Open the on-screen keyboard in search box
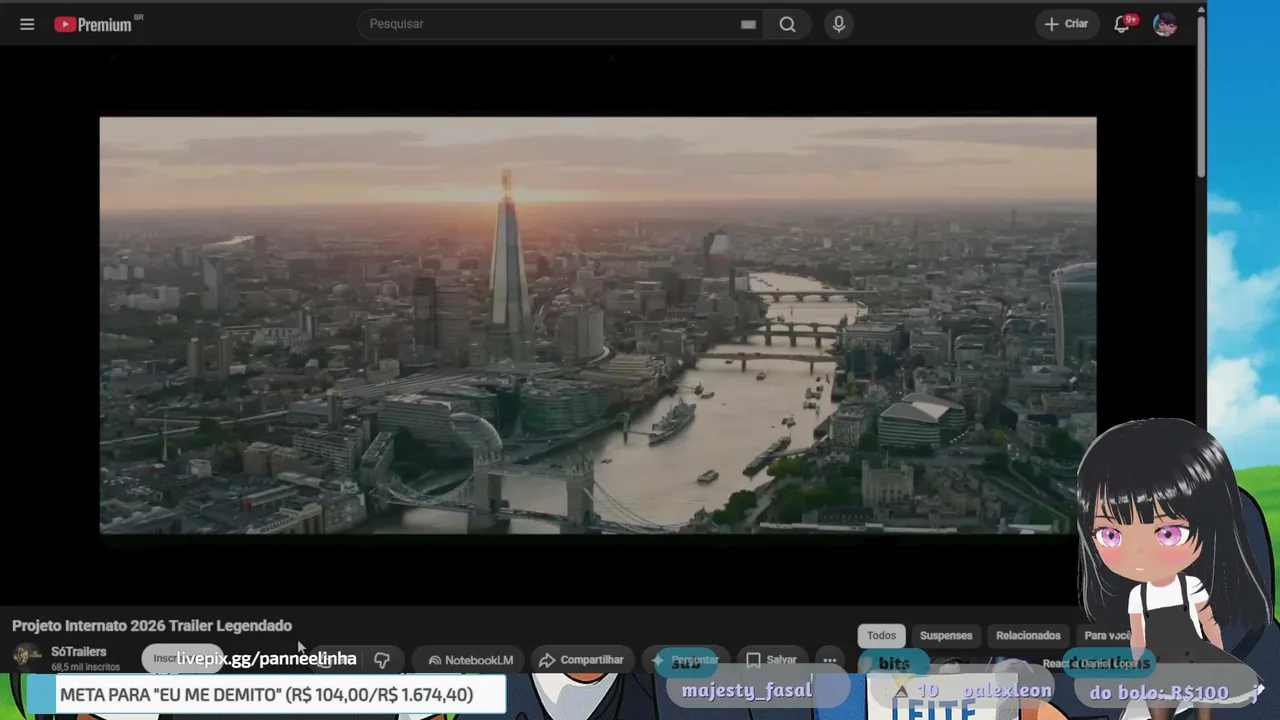Screen dimensions: 1280x720 pos(748,25)
